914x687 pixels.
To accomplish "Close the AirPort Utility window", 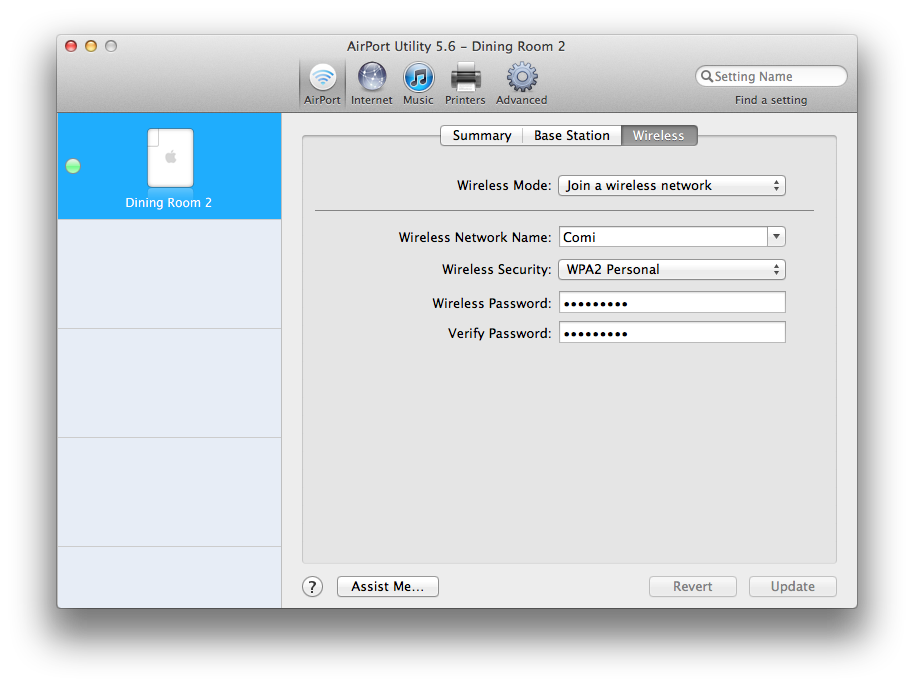I will [x=71, y=46].
